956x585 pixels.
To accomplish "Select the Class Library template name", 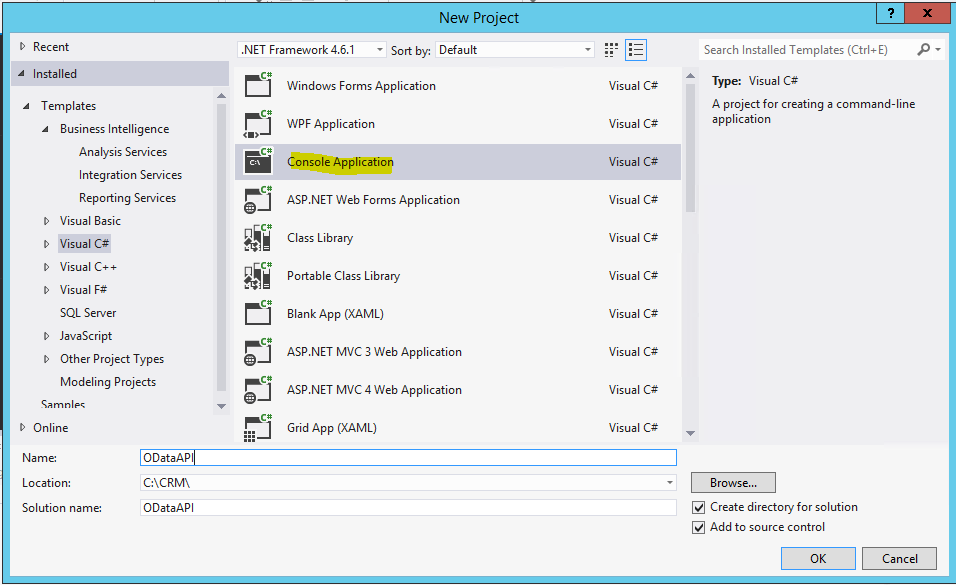I will 319,238.
